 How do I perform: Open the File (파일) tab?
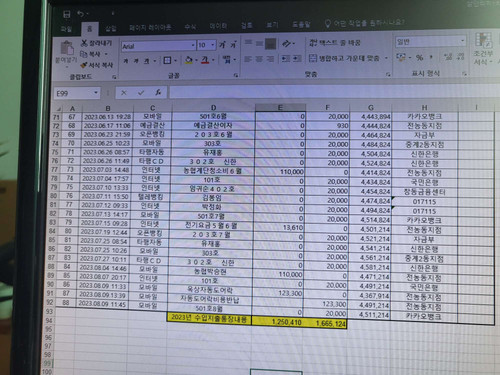click(x=66, y=29)
